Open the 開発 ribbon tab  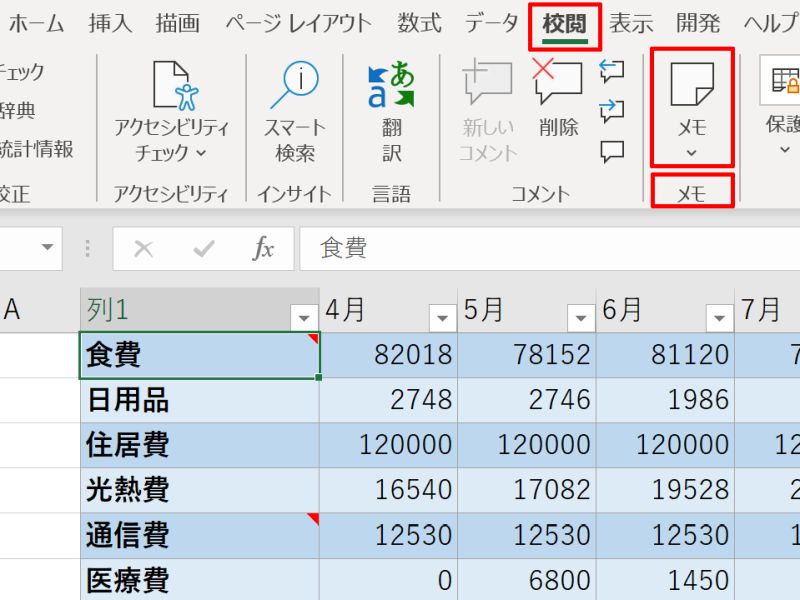[x=697, y=22]
